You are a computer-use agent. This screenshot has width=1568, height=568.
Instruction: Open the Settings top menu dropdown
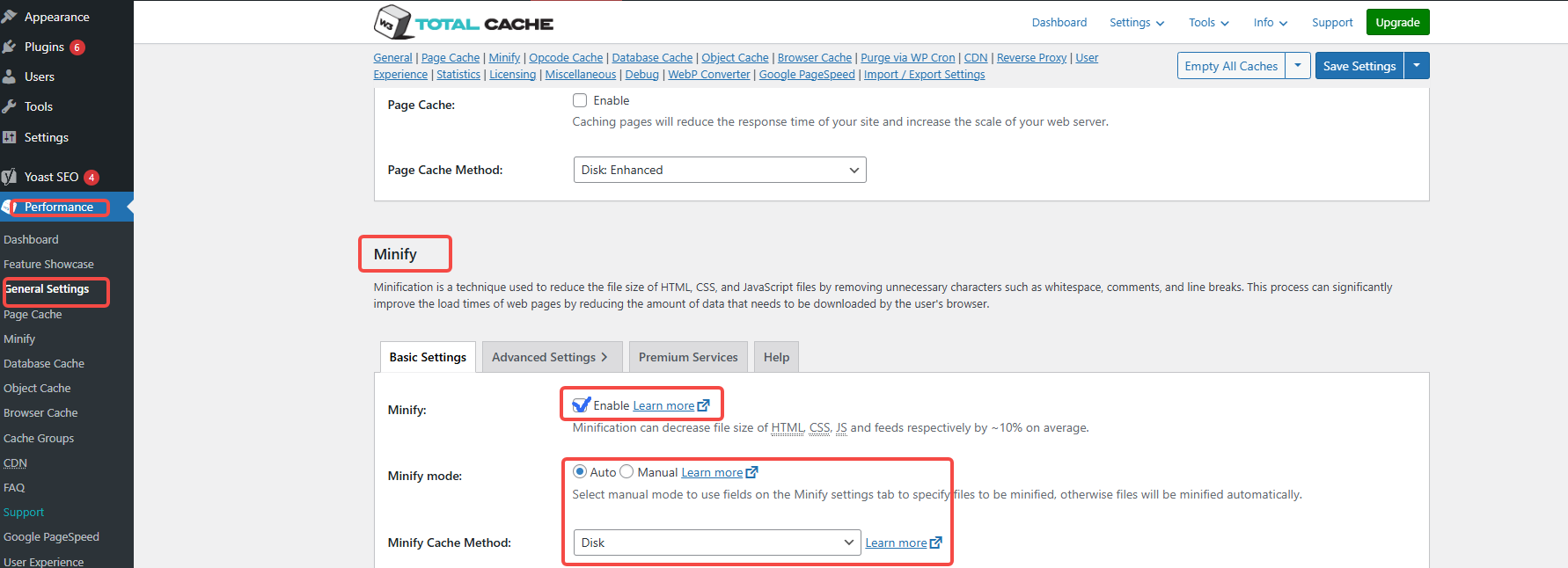(x=1137, y=23)
